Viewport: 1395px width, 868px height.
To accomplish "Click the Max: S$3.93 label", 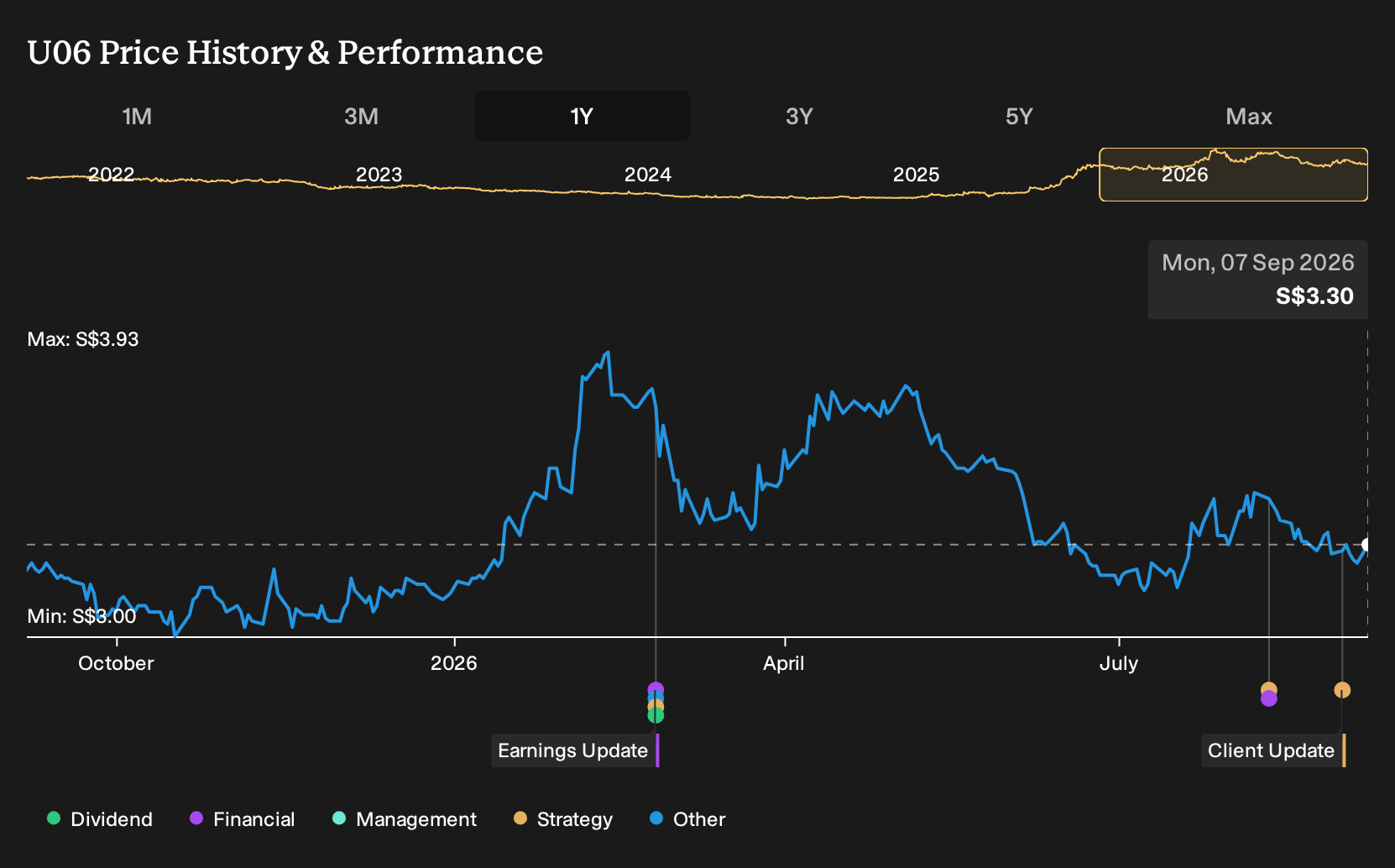I will click(x=83, y=339).
